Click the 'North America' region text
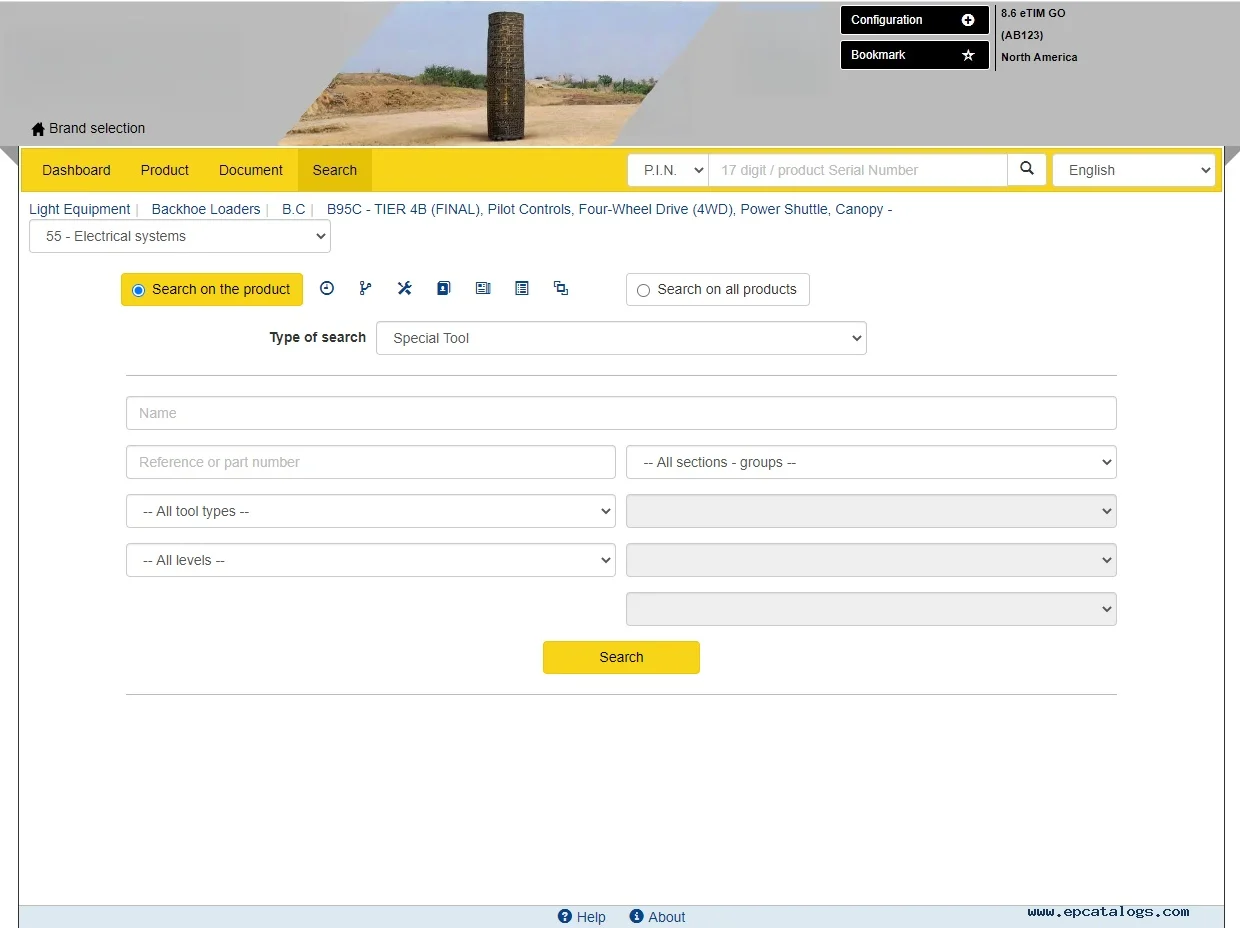Screen dimensions: 1240x928 [1039, 57]
